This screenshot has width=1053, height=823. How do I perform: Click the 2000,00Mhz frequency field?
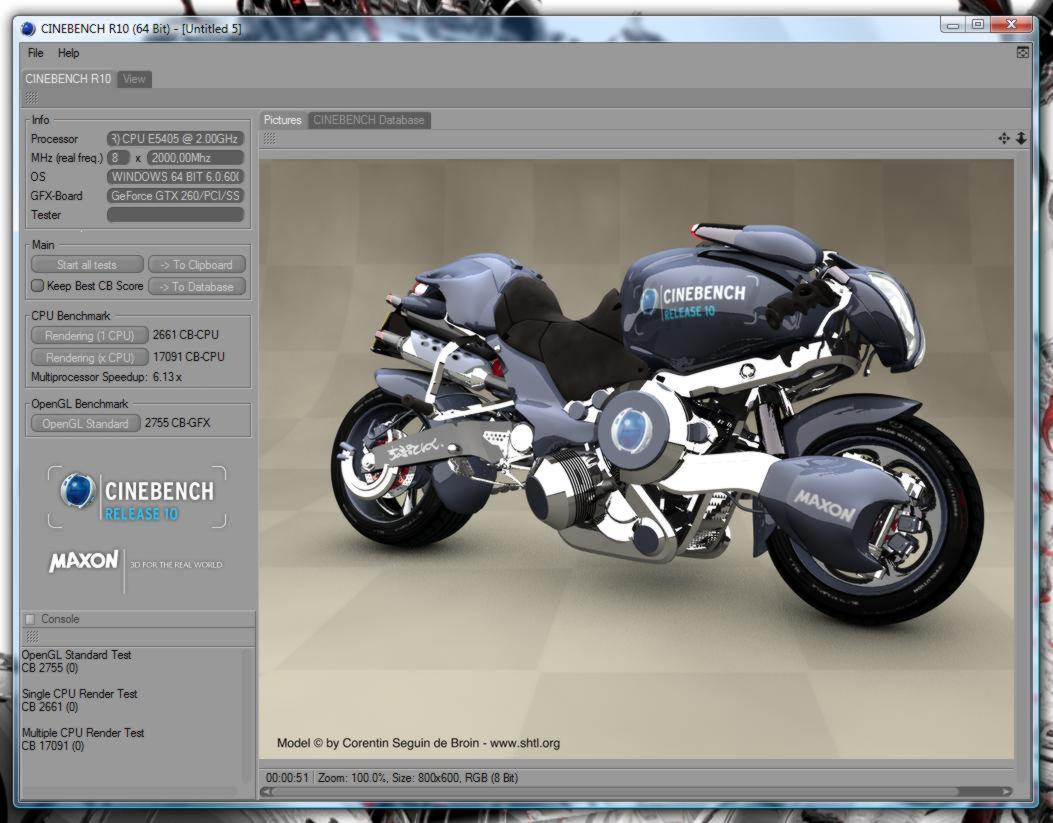[x=195, y=158]
